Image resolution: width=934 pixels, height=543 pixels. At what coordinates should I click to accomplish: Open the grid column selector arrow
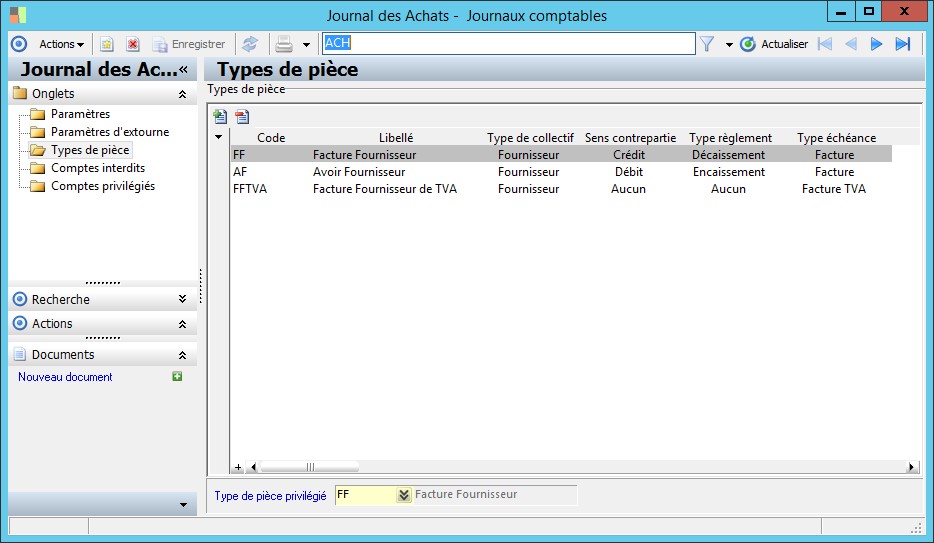[219, 138]
